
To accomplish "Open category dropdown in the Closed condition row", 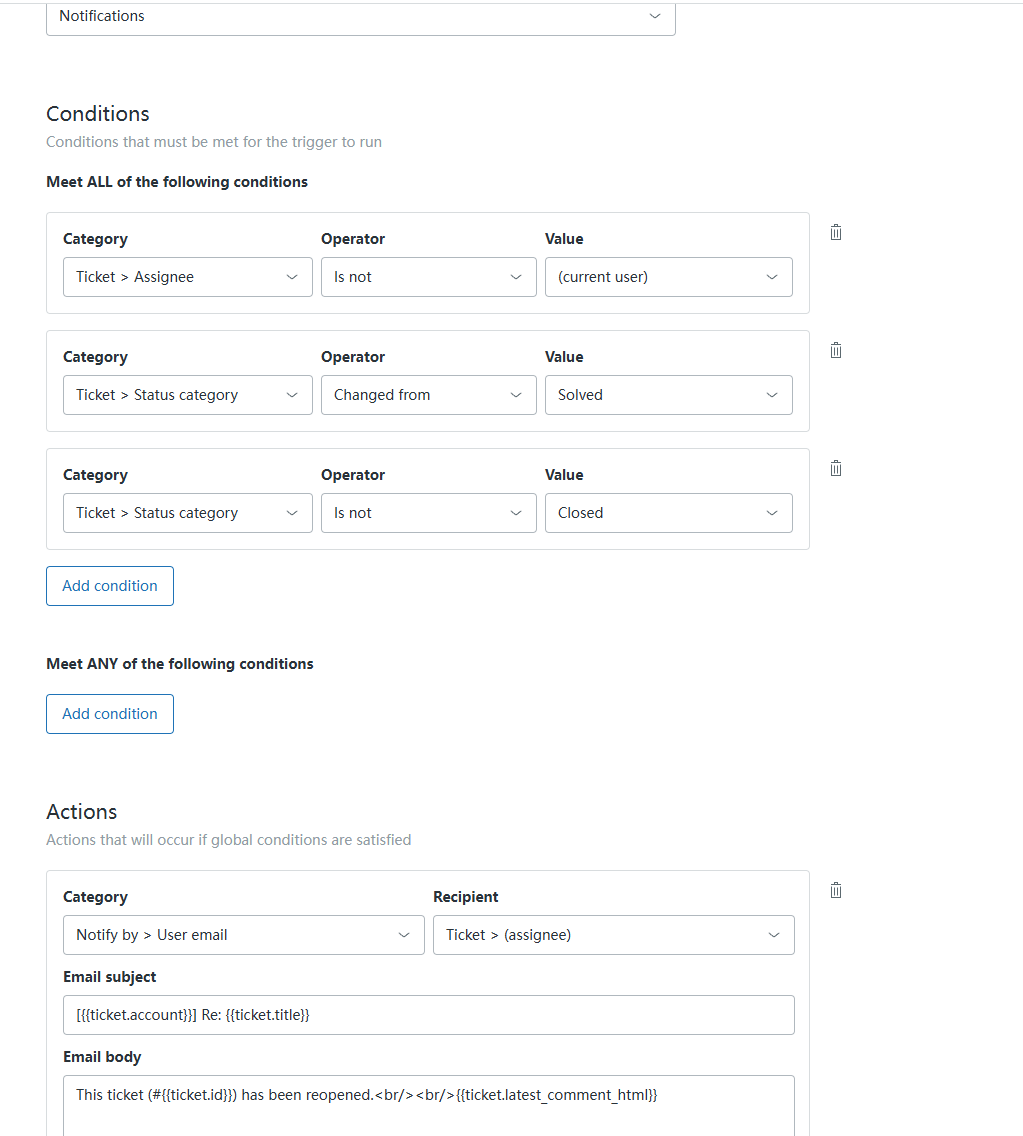I will click(x=187, y=513).
